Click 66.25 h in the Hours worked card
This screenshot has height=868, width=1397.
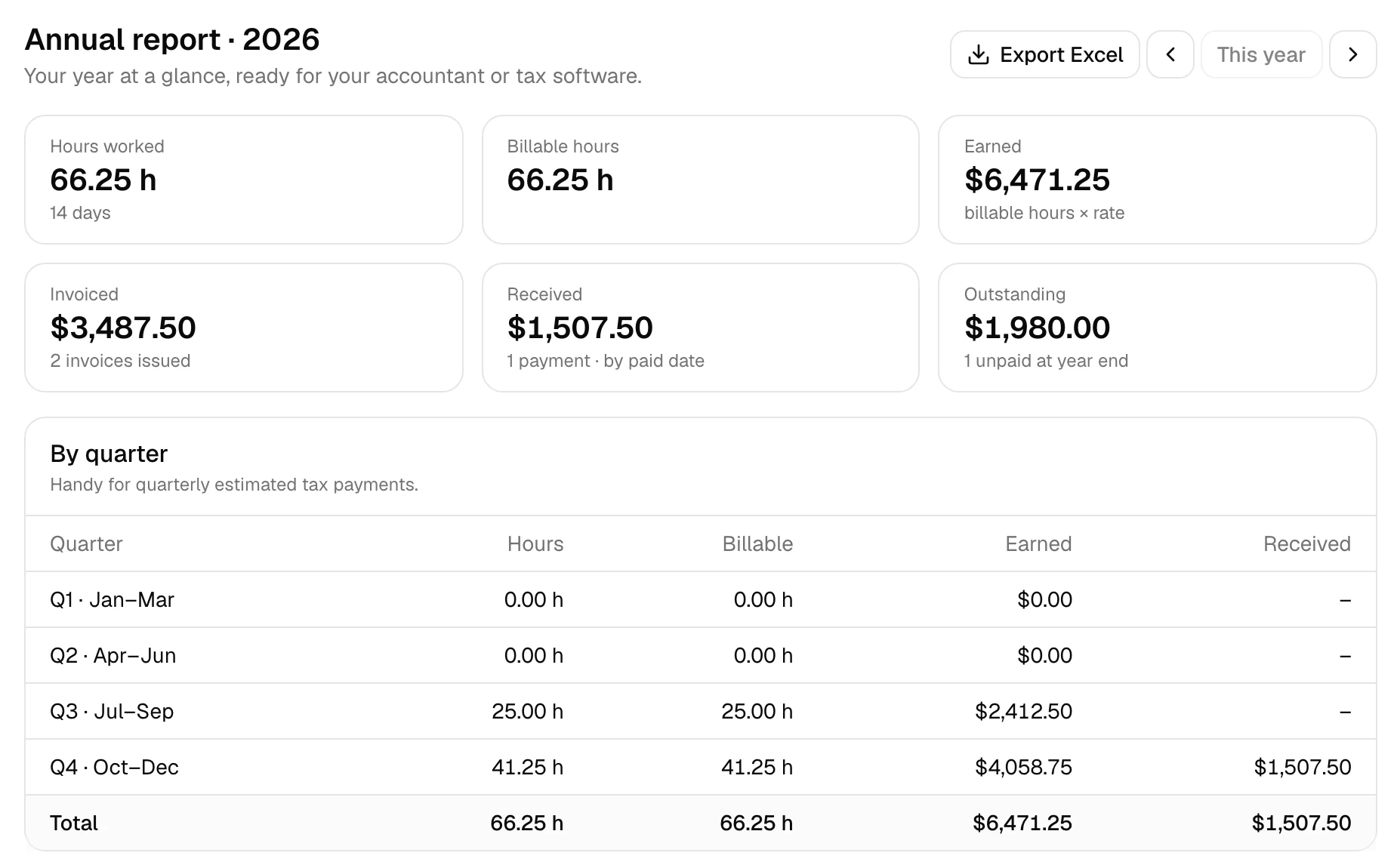(x=103, y=180)
